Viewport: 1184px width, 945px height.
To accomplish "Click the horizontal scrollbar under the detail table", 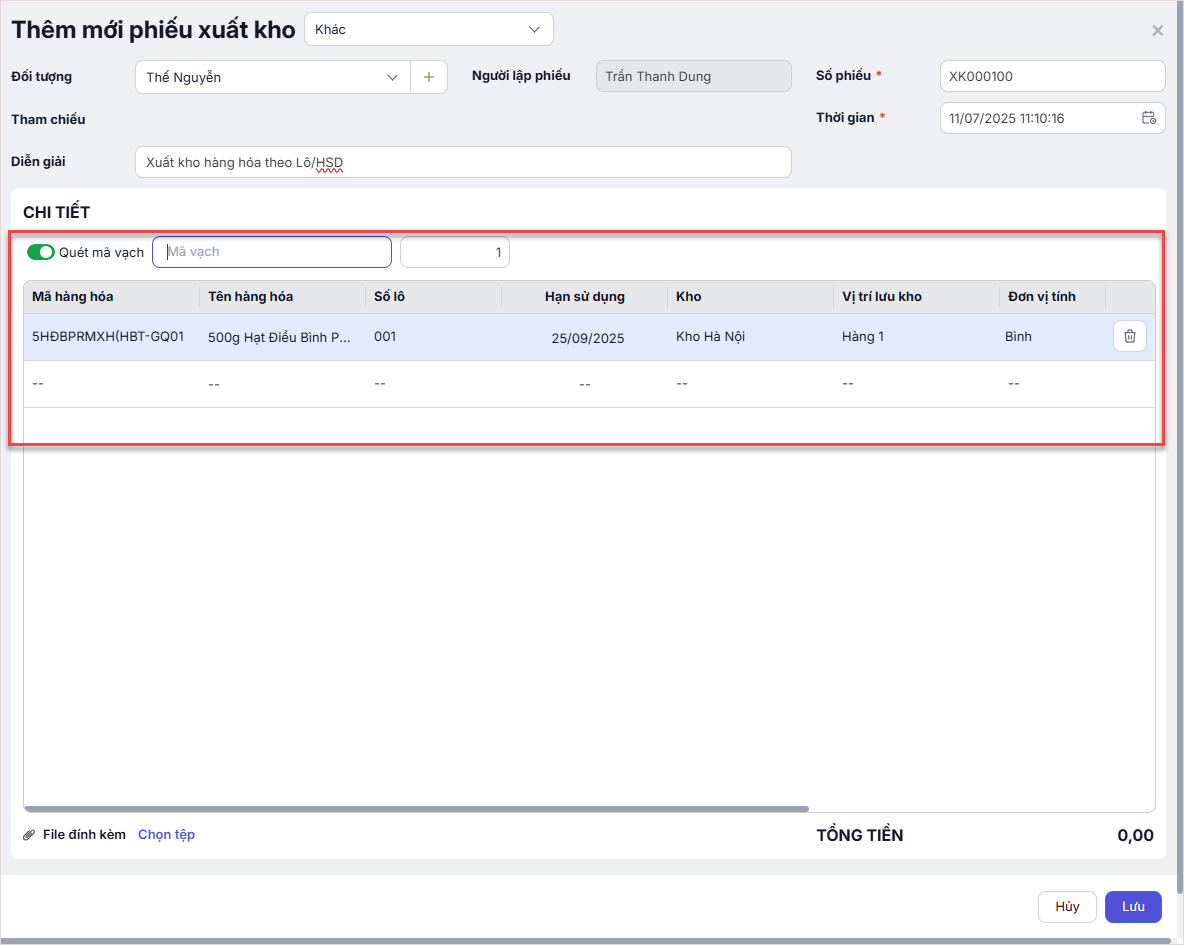I will 415,808.
